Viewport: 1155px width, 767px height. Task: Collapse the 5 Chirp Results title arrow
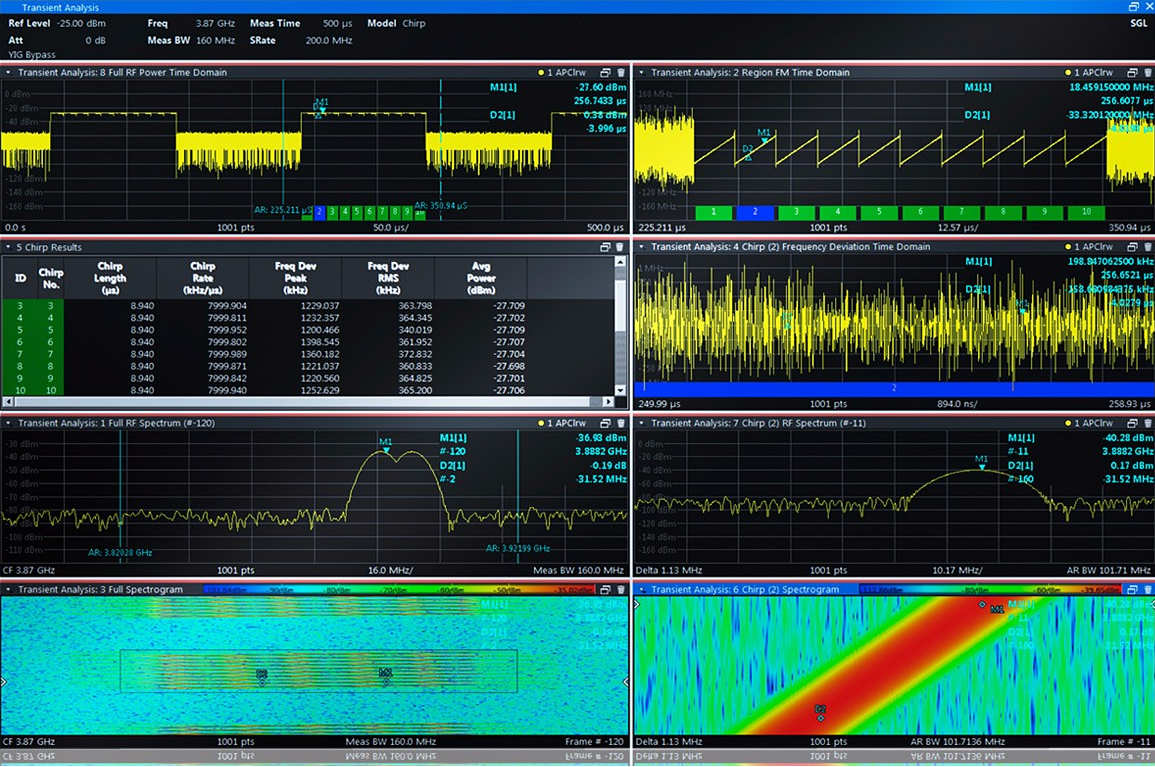(8, 247)
